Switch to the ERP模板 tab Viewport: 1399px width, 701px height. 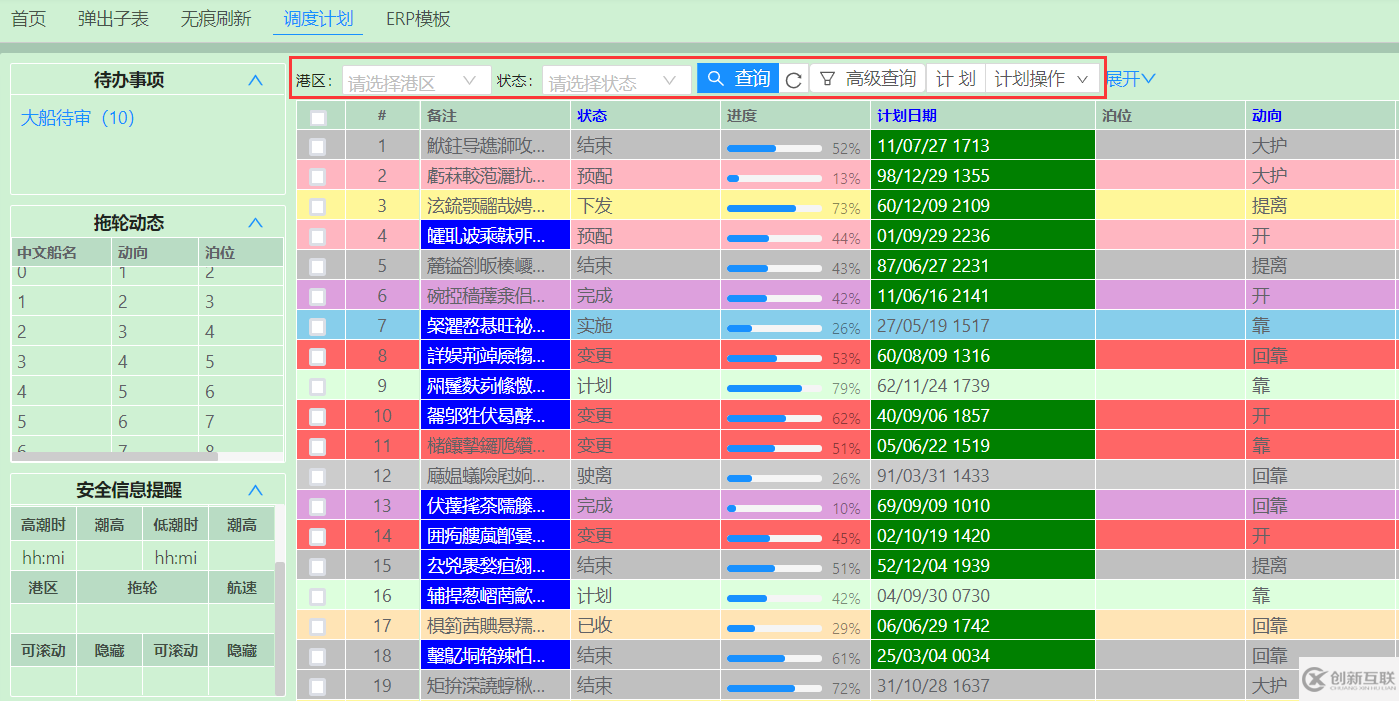pos(417,18)
